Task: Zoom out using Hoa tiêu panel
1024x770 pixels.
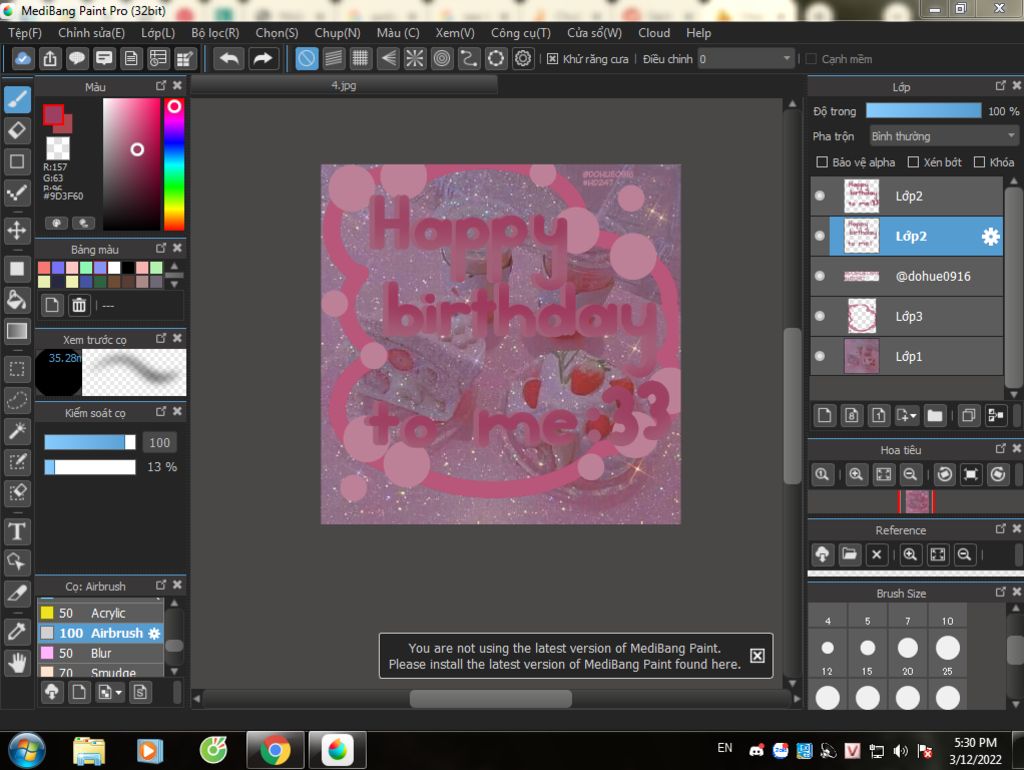Action: click(x=910, y=475)
